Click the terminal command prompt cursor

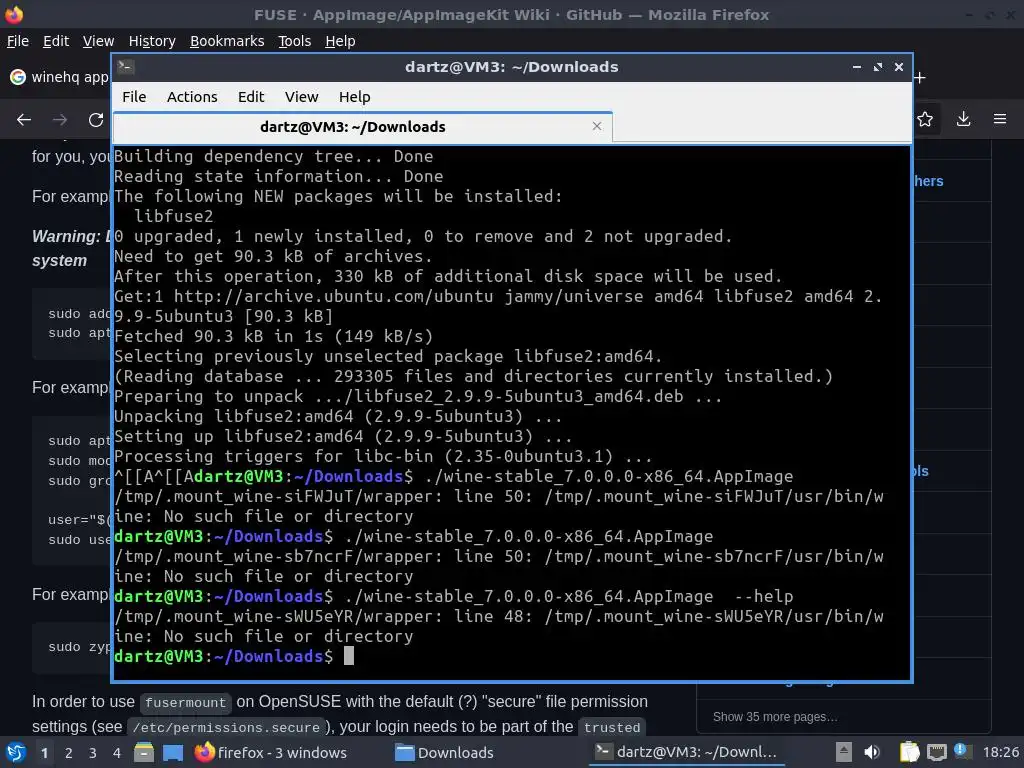tap(349, 656)
